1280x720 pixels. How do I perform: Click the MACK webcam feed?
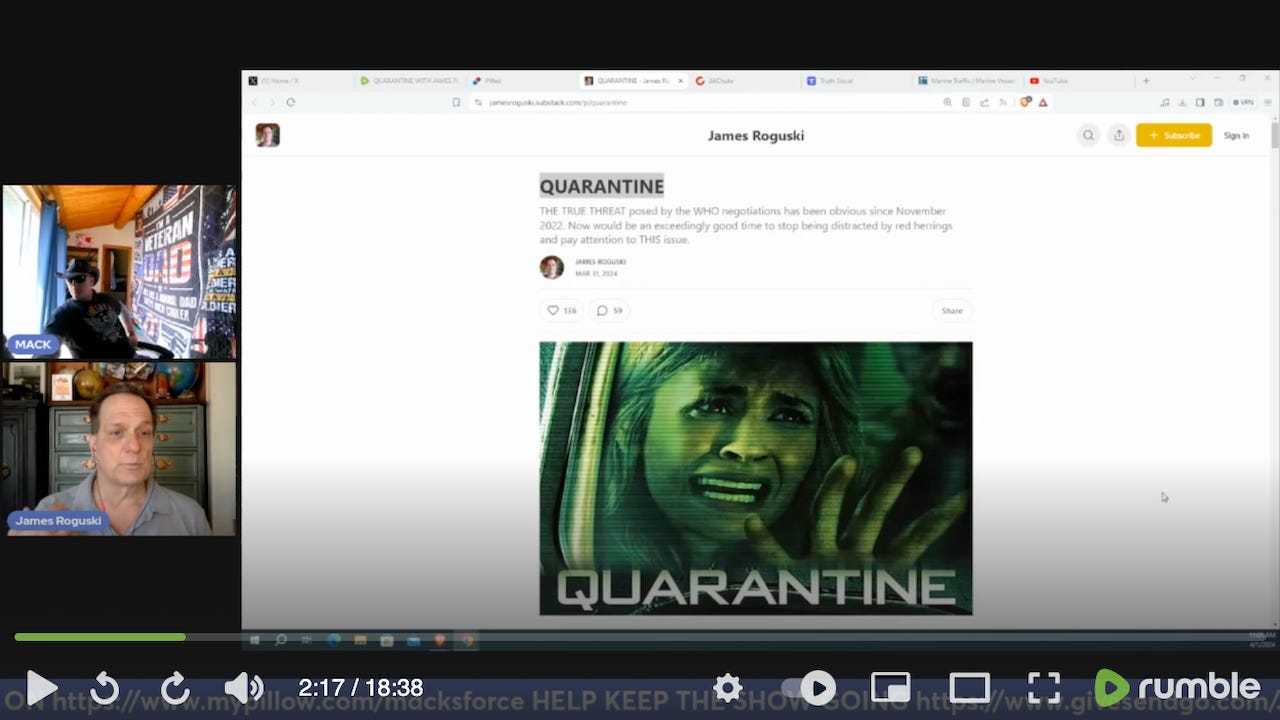pos(119,272)
